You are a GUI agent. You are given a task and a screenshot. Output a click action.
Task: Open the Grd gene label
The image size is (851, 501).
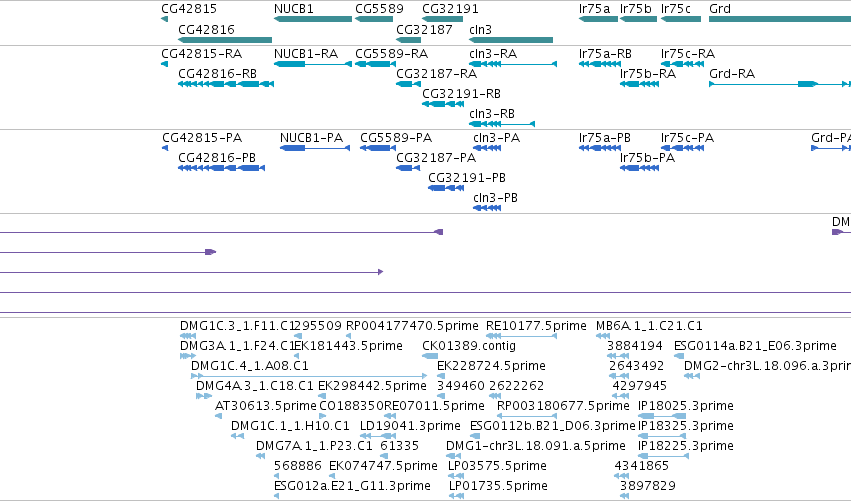720,9
